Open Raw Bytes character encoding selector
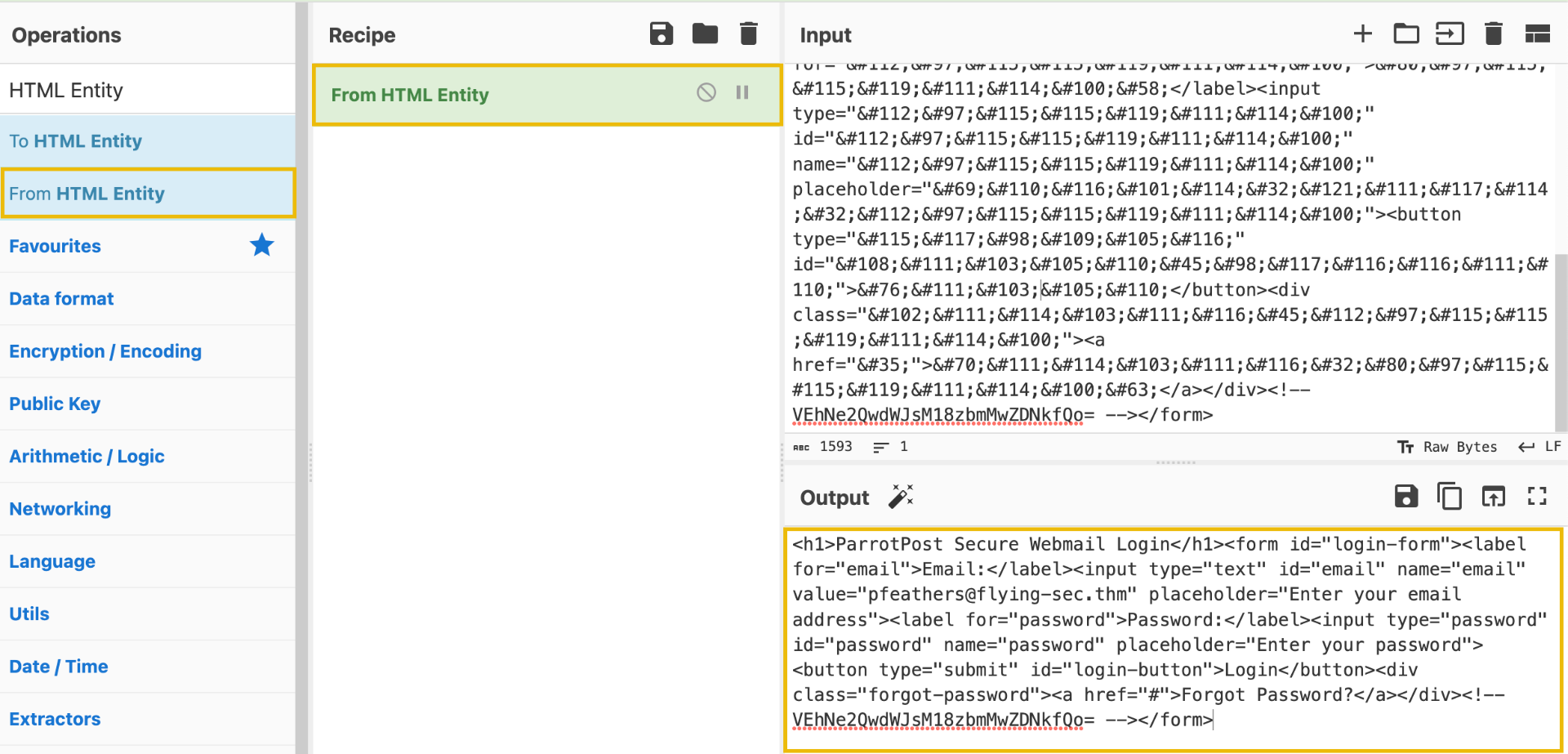 [1447, 447]
